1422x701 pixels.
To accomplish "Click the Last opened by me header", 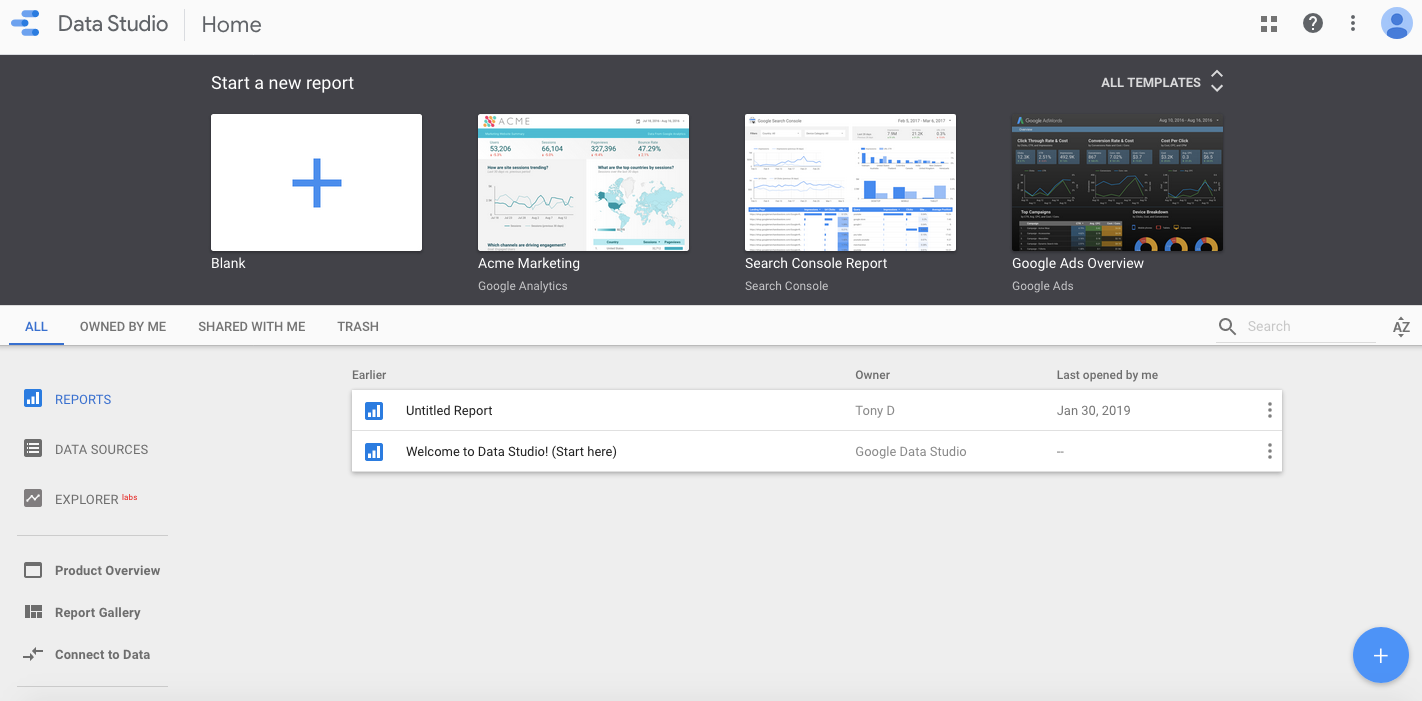I will coord(1107,375).
